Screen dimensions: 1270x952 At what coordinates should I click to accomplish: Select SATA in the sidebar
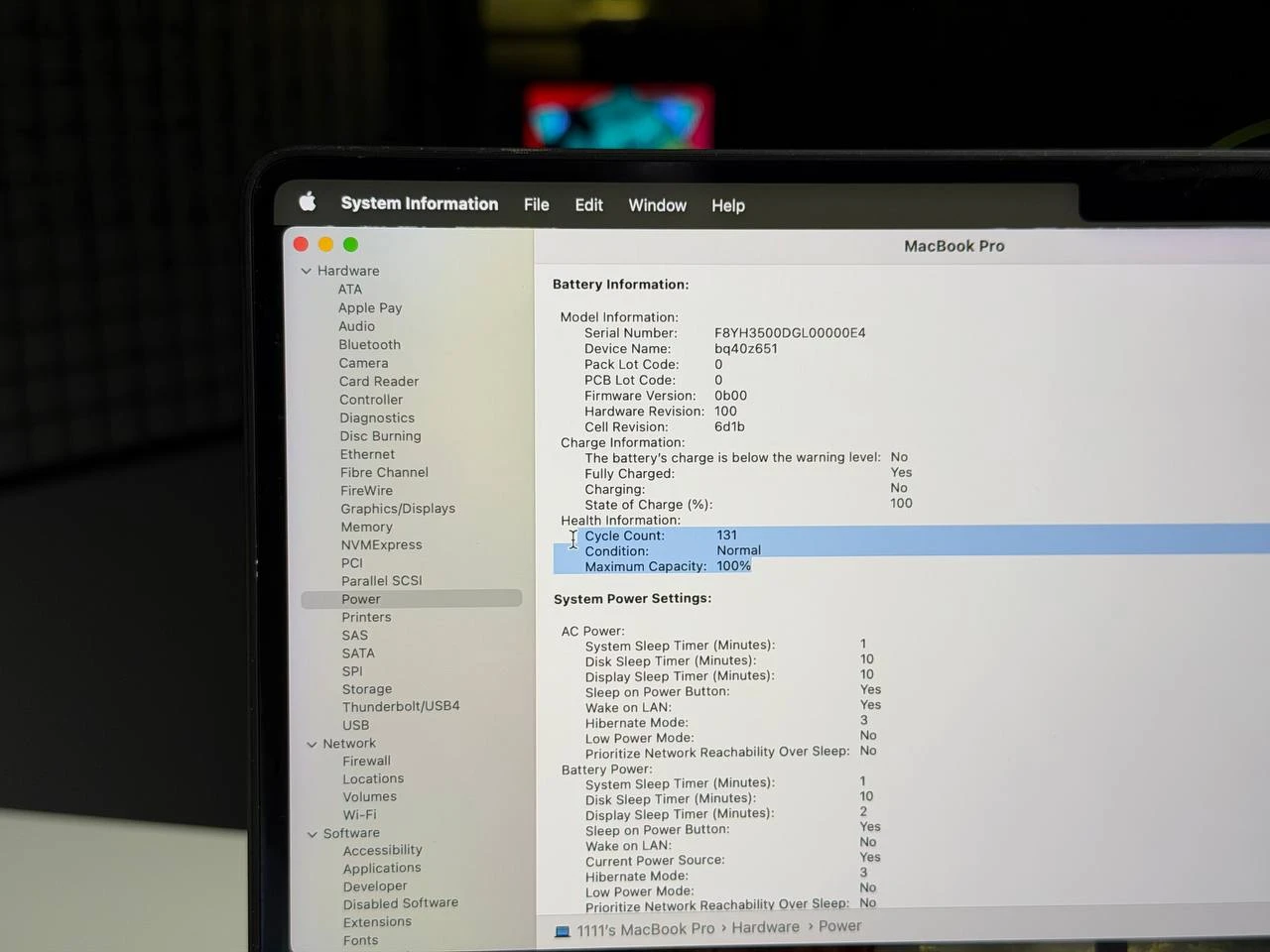(x=358, y=654)
